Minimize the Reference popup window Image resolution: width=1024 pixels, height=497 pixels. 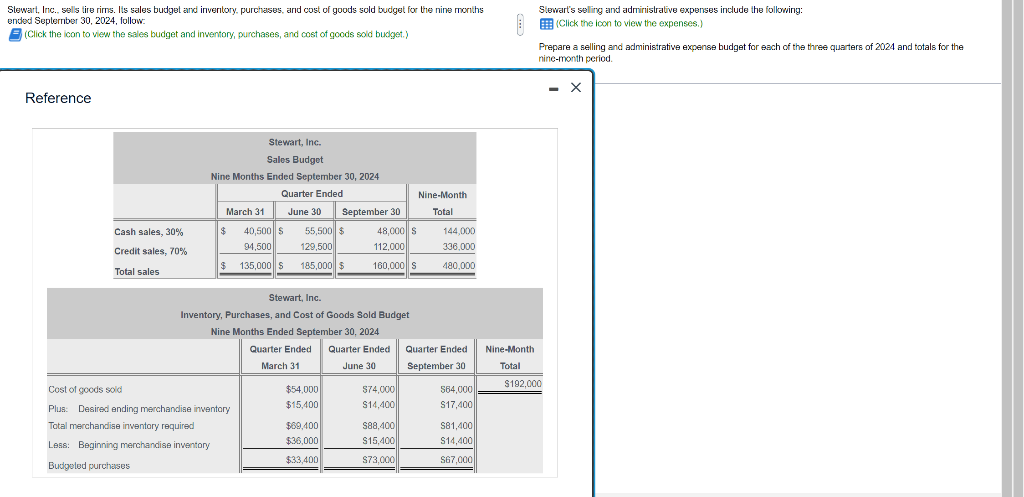pos(554,88)
